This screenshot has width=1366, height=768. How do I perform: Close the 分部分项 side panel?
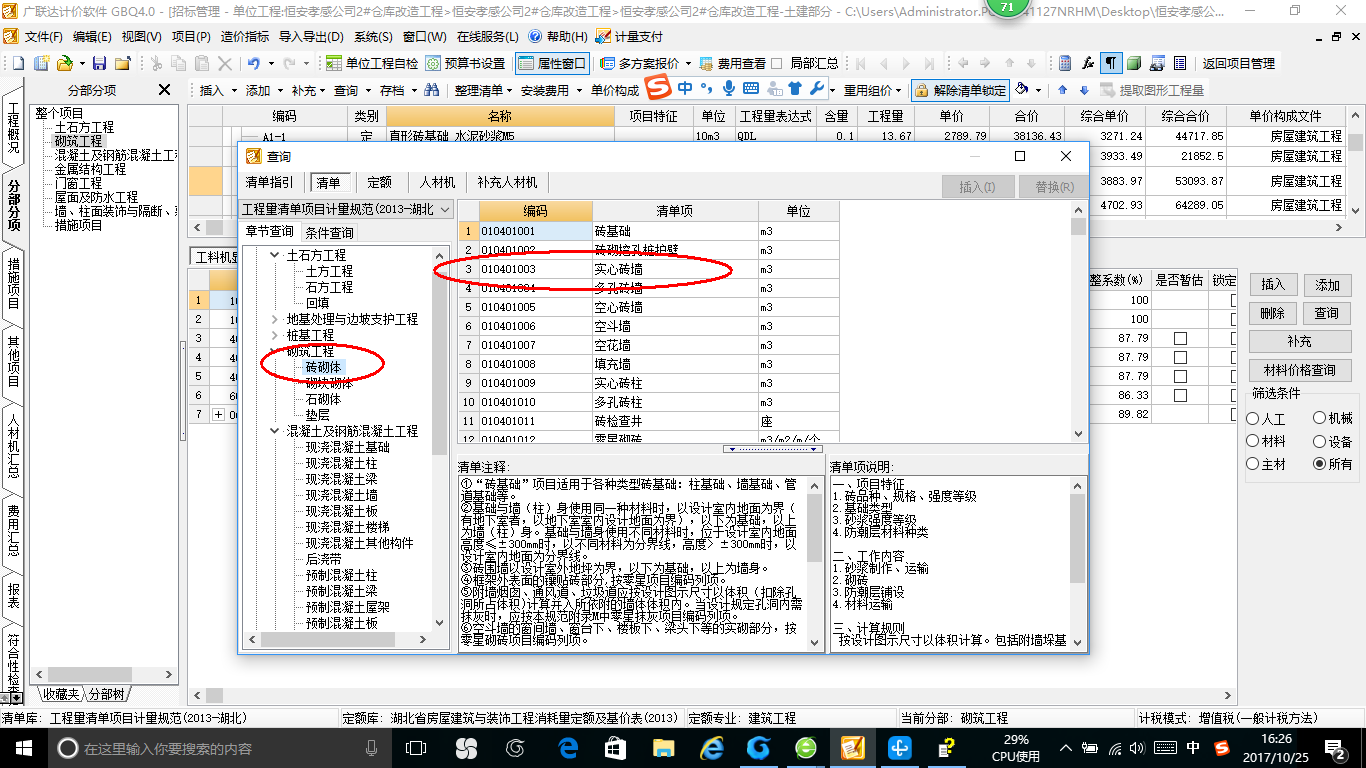click(164, 90)
